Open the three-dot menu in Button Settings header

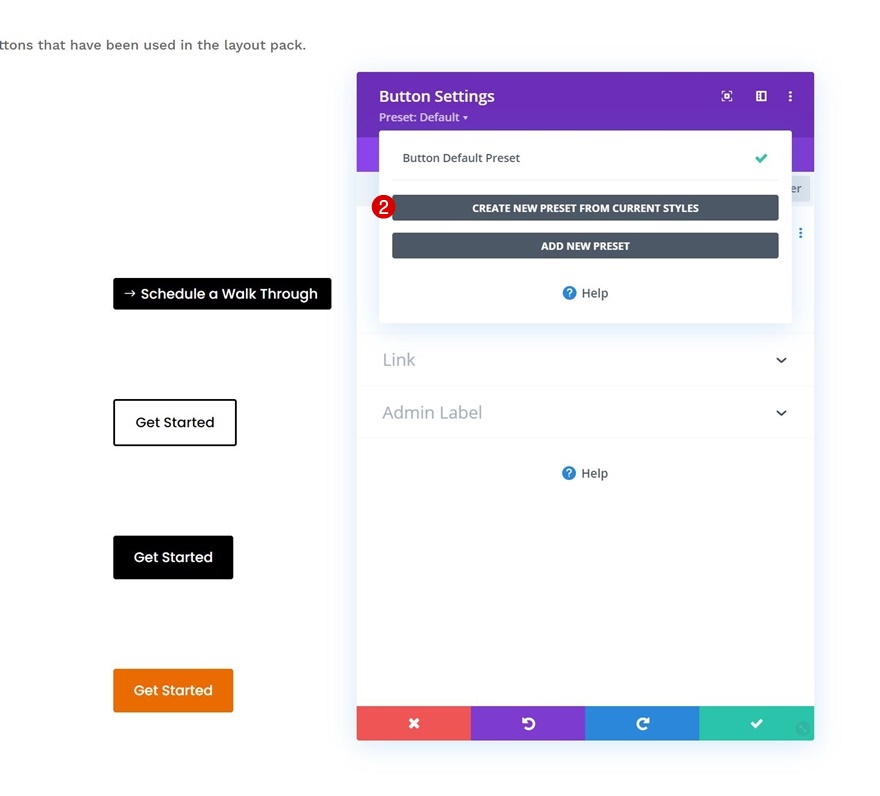point(790,96)
